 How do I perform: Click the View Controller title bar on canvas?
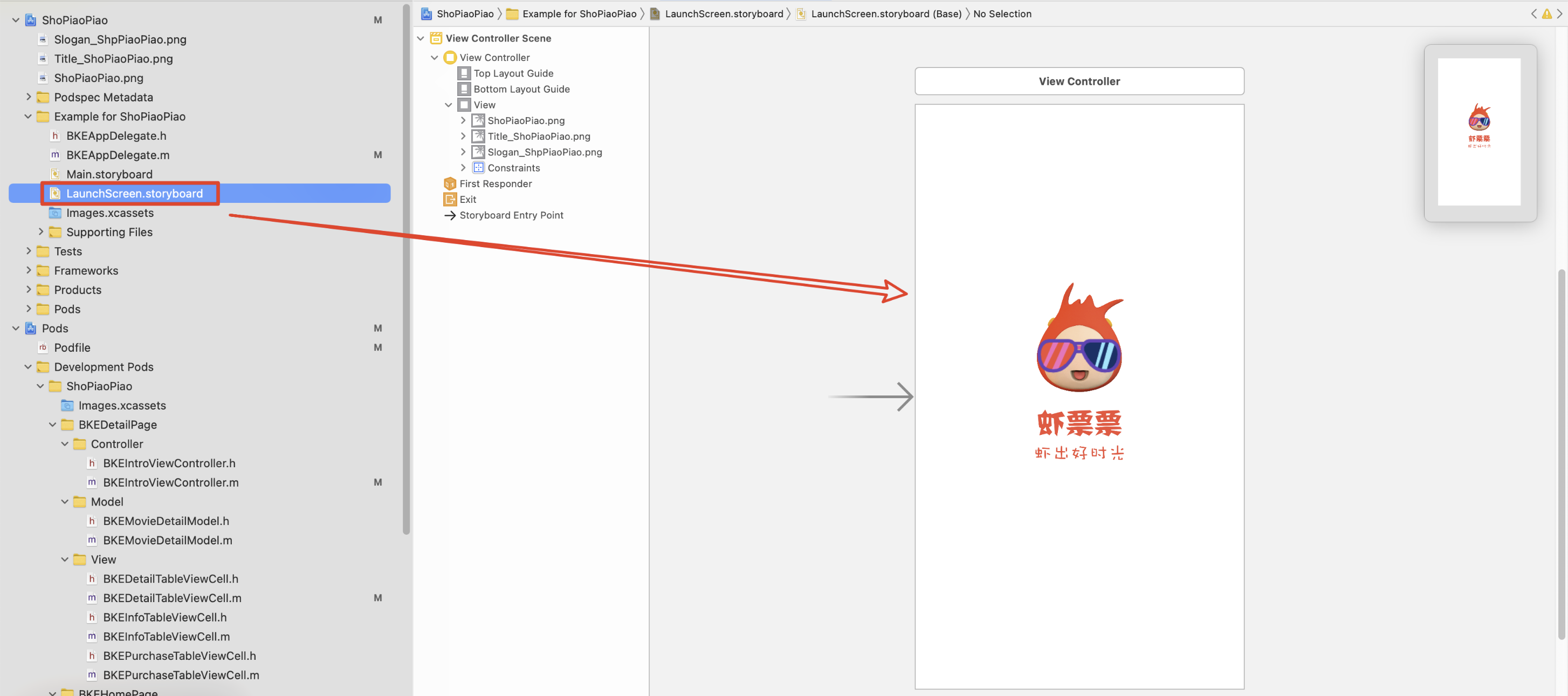click(1078, 81)
